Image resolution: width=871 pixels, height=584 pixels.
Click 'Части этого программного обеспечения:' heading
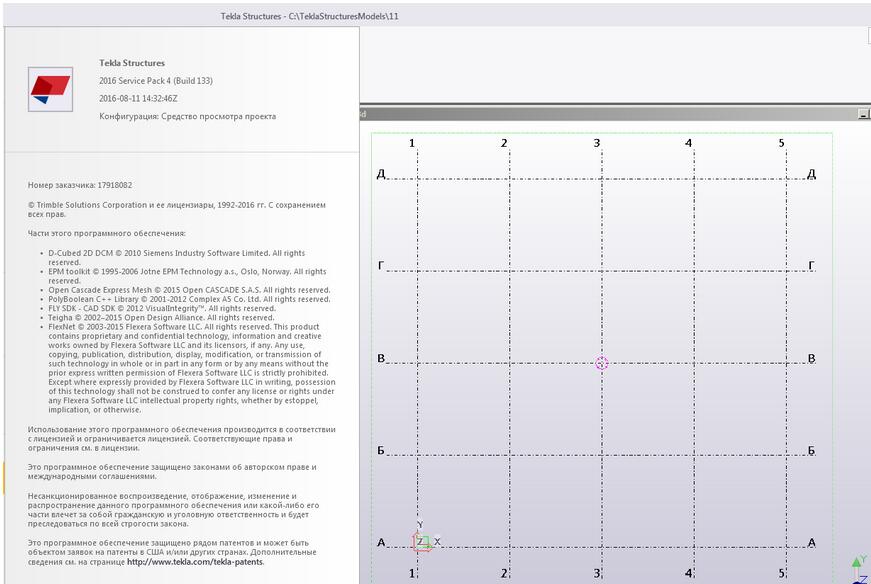pos(107,233)
